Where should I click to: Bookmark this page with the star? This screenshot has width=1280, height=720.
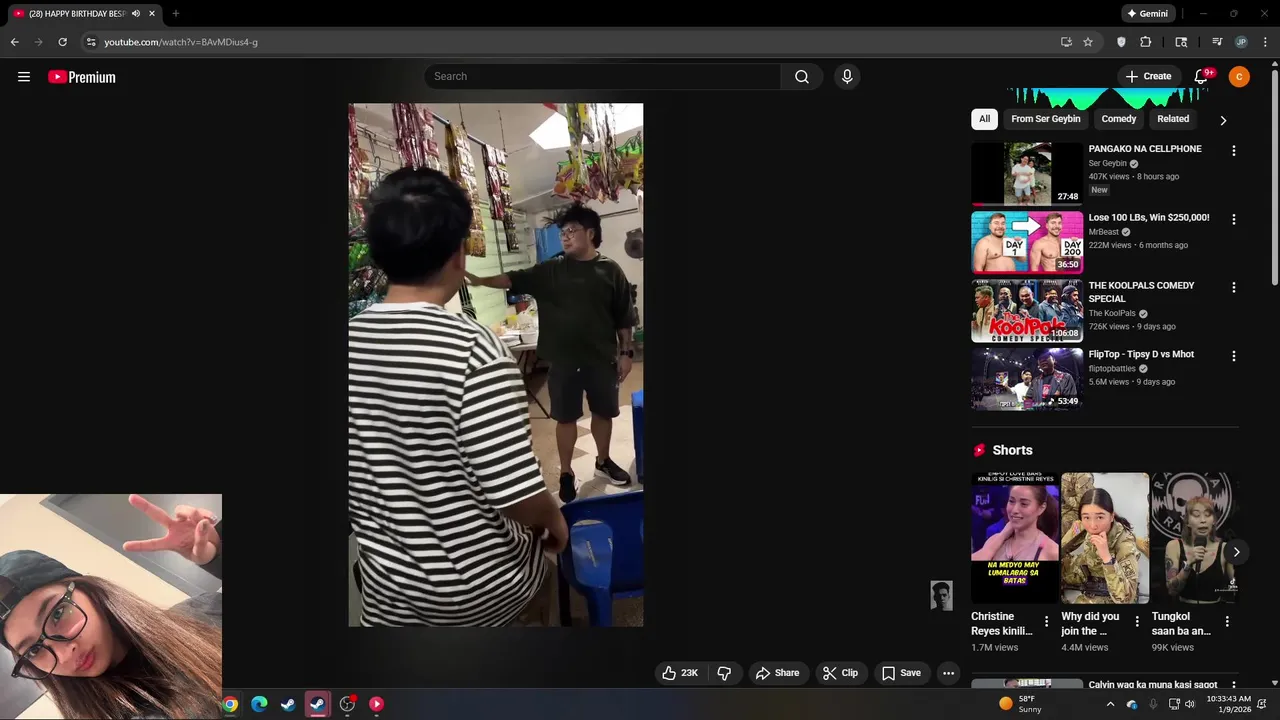coord(1088,42)
